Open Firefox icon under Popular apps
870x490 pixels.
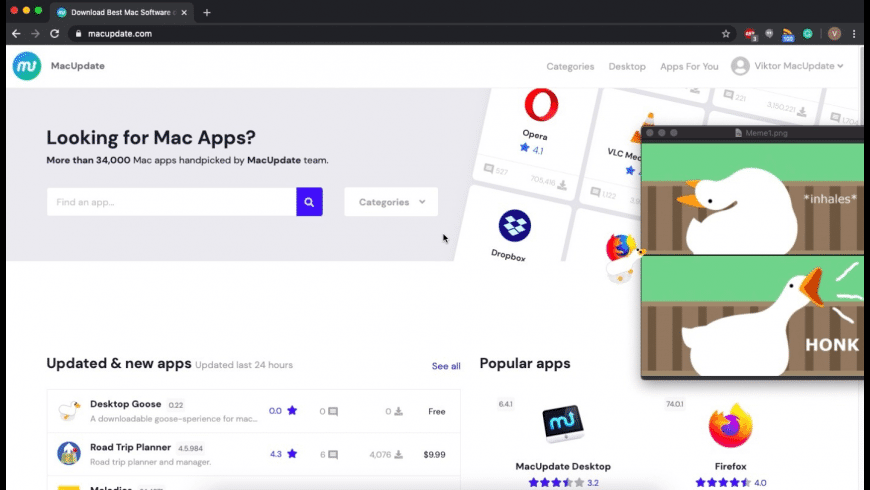730,426
